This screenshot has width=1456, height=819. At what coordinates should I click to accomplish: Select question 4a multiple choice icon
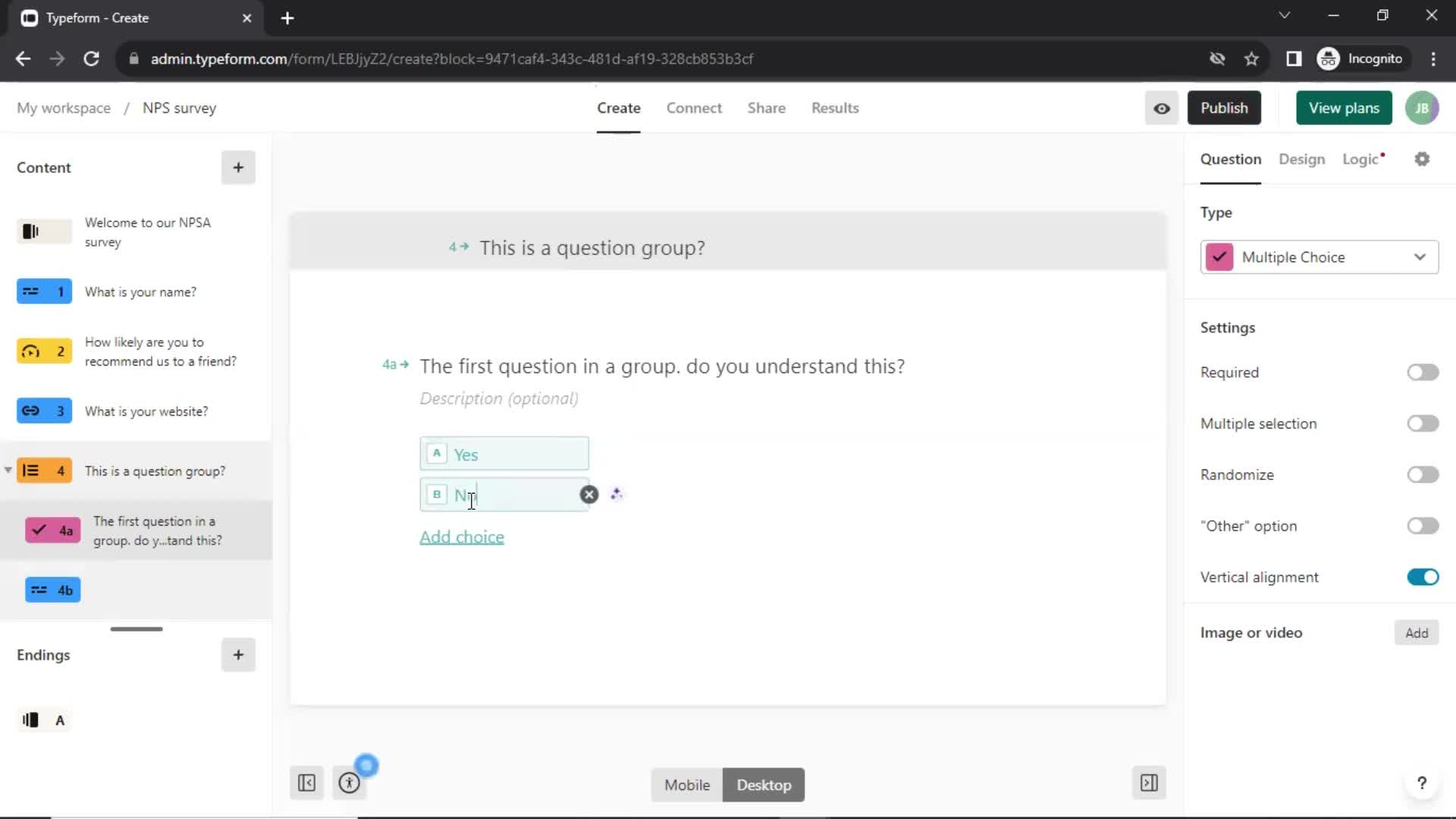(52, 530)
